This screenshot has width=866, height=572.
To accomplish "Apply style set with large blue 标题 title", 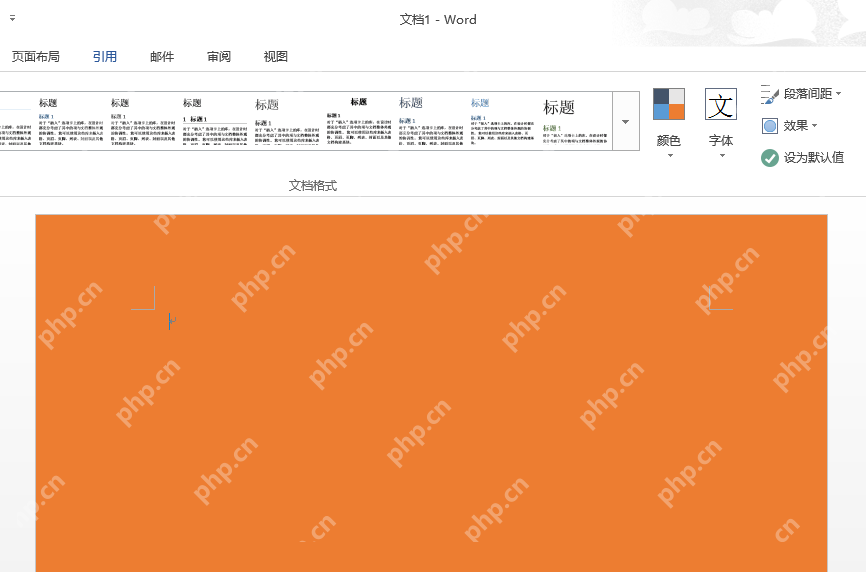I will coord(431,121).
